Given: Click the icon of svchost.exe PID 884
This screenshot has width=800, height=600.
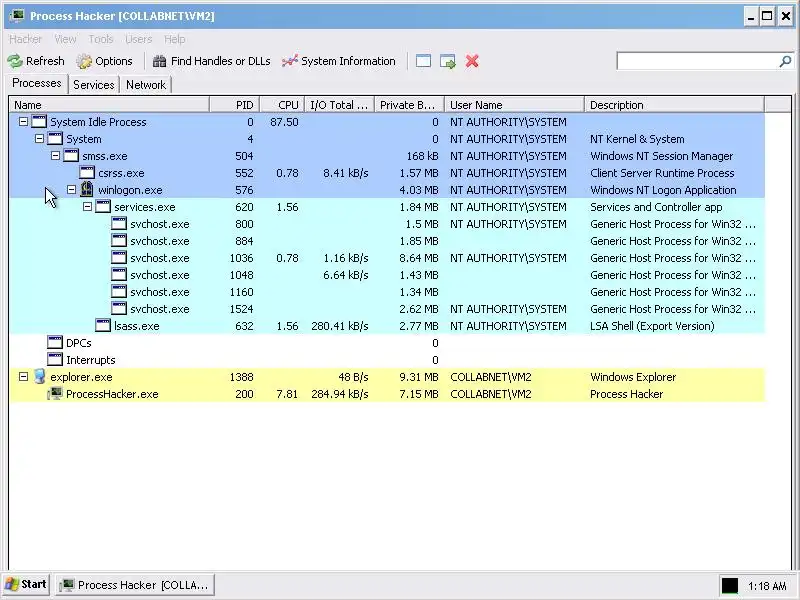Looking at the screenshot, I should point(119,241).
